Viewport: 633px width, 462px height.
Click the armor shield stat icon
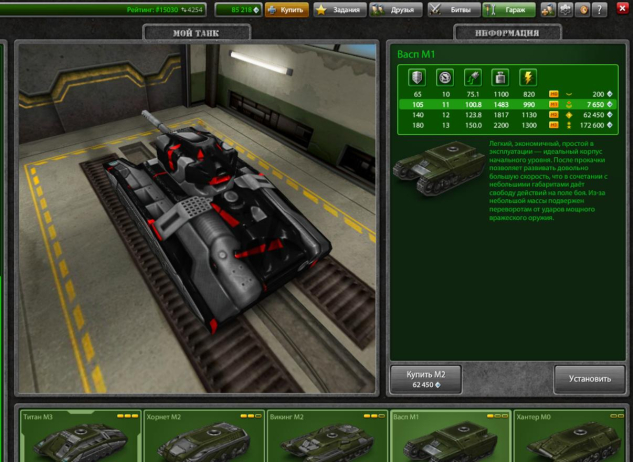click(x=417, y=77)
